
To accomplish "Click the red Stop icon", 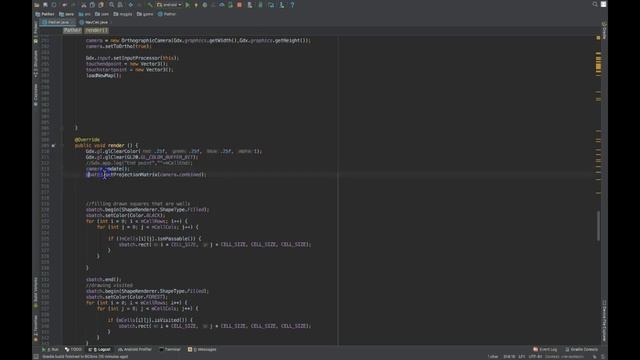I will pos(240,5).
